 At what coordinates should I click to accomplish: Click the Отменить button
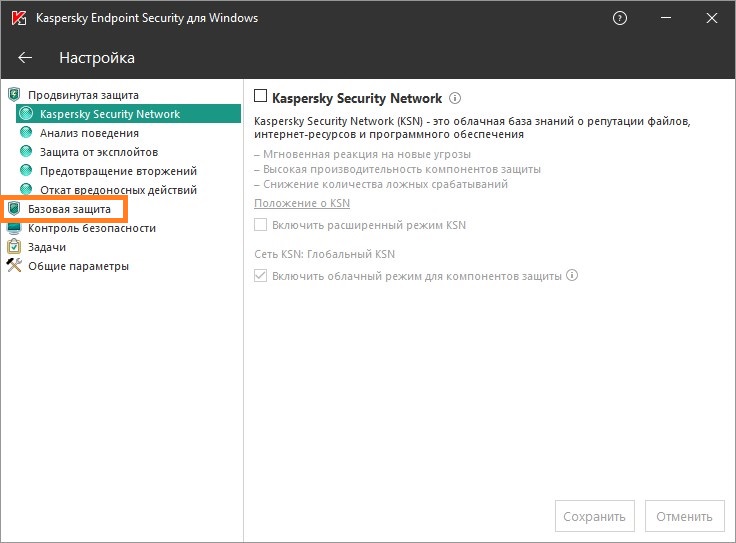pos(685,516)
